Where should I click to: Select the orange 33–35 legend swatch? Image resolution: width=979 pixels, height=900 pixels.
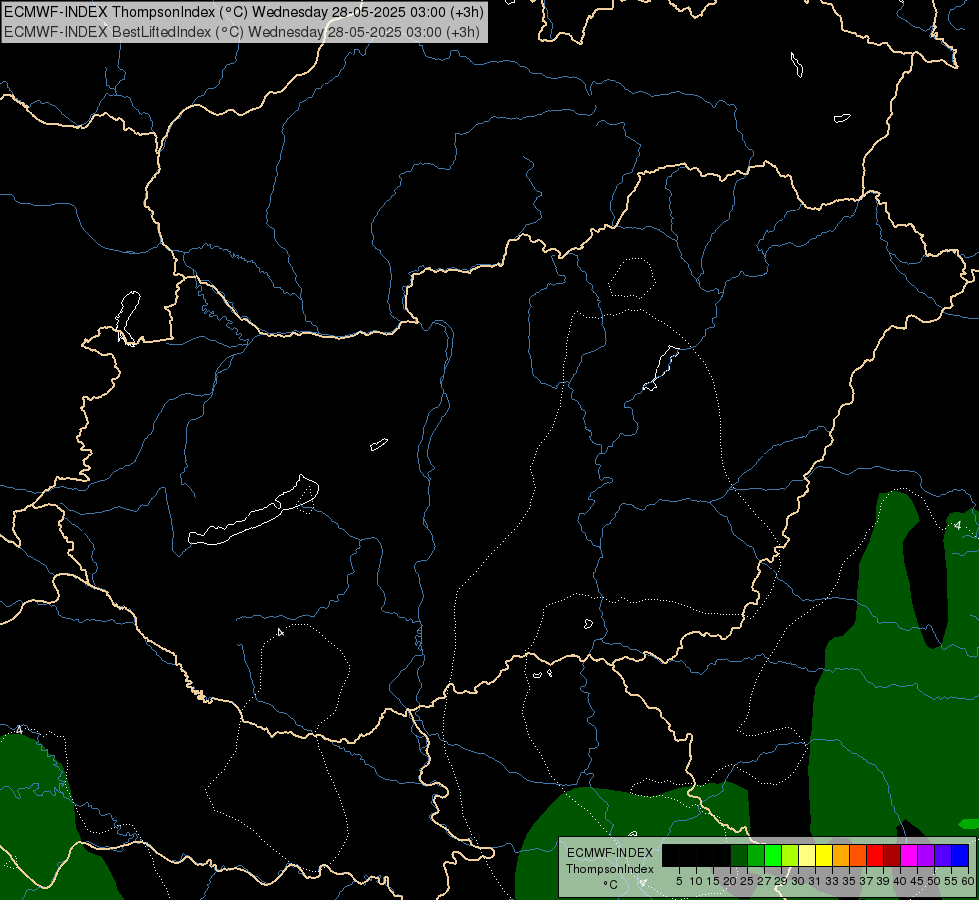841,855
